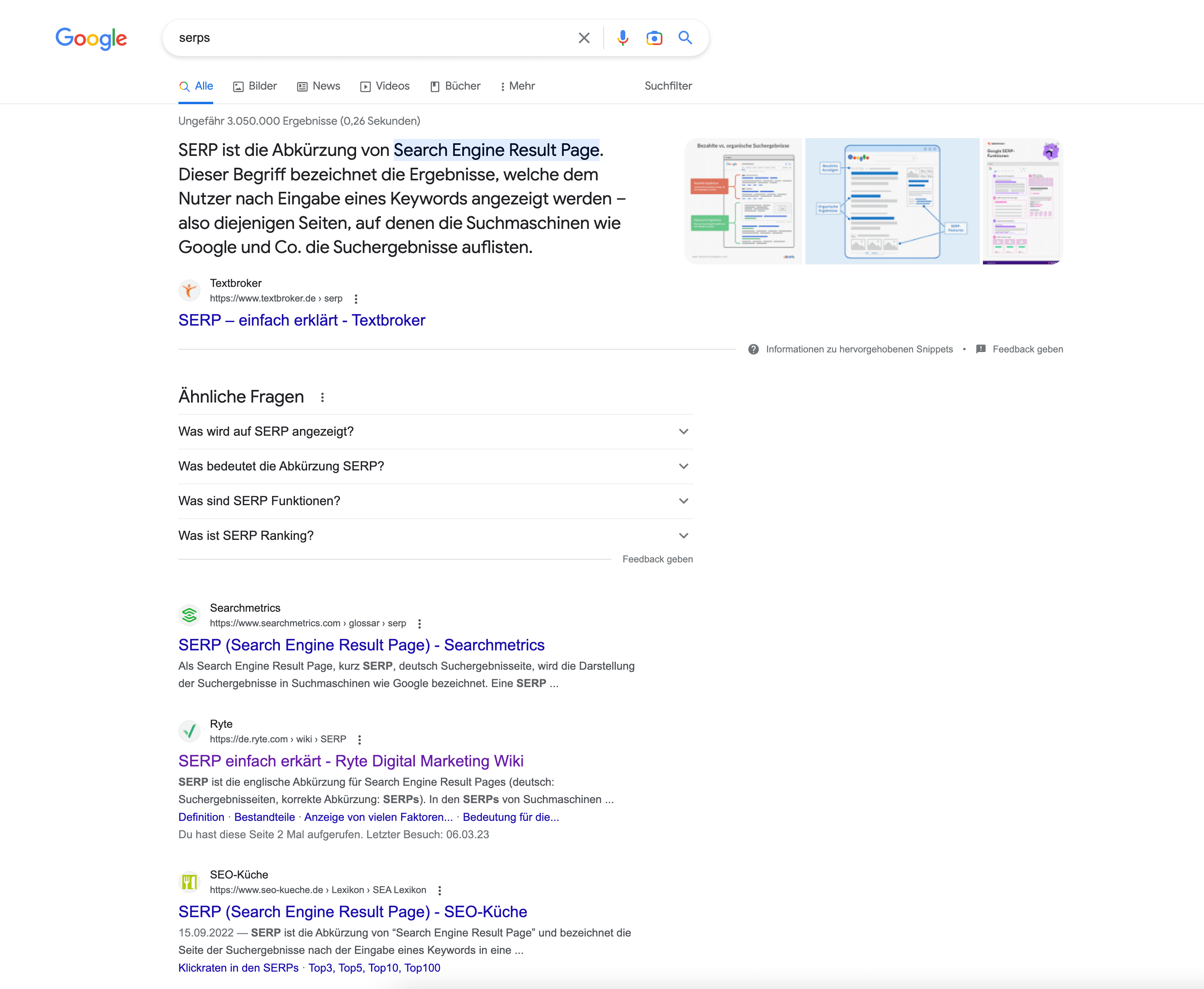Click the Google logo
1204x989 pixels.
tap(91, 38)
